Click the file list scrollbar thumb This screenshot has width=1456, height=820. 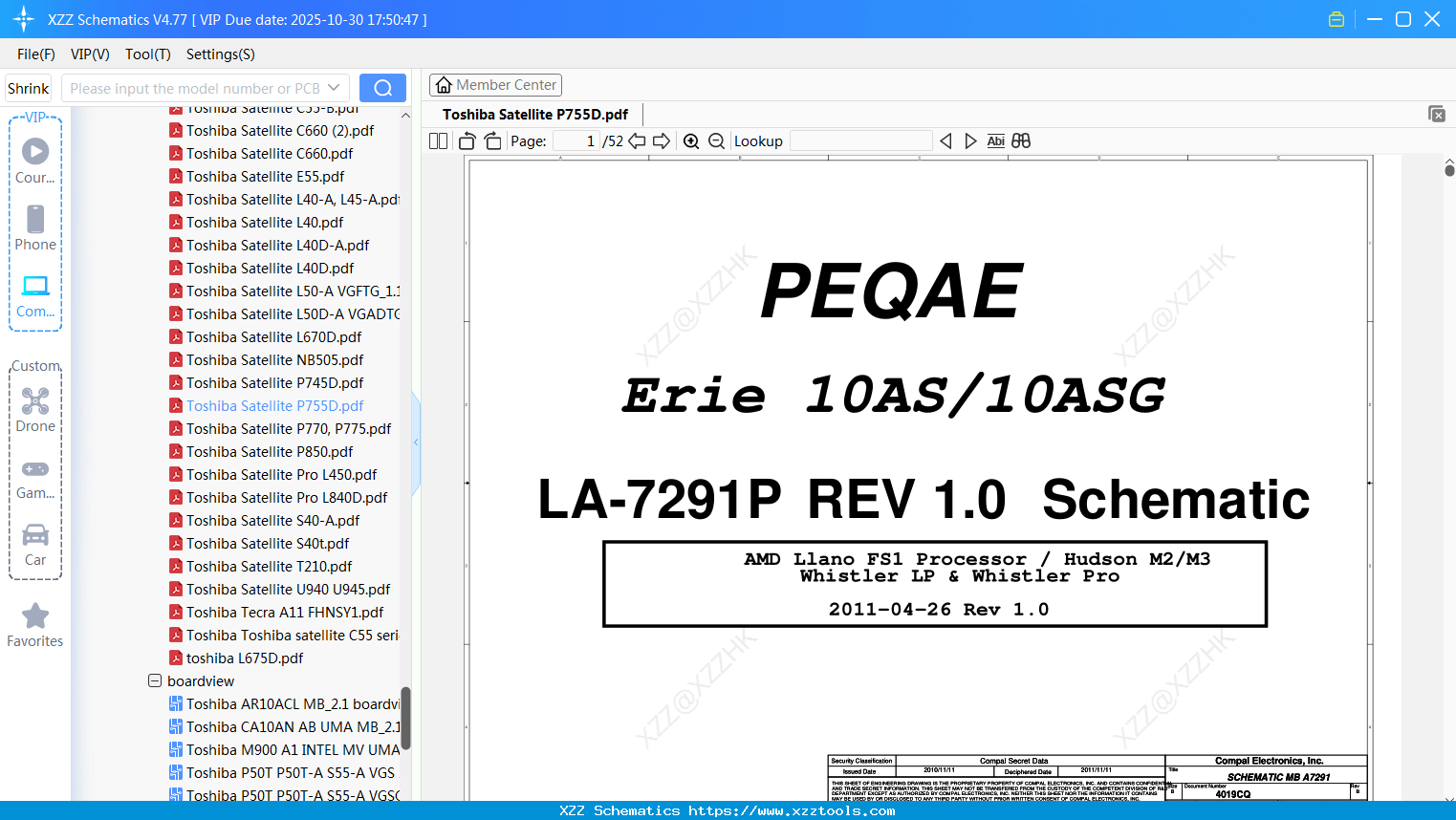(405, 719)
